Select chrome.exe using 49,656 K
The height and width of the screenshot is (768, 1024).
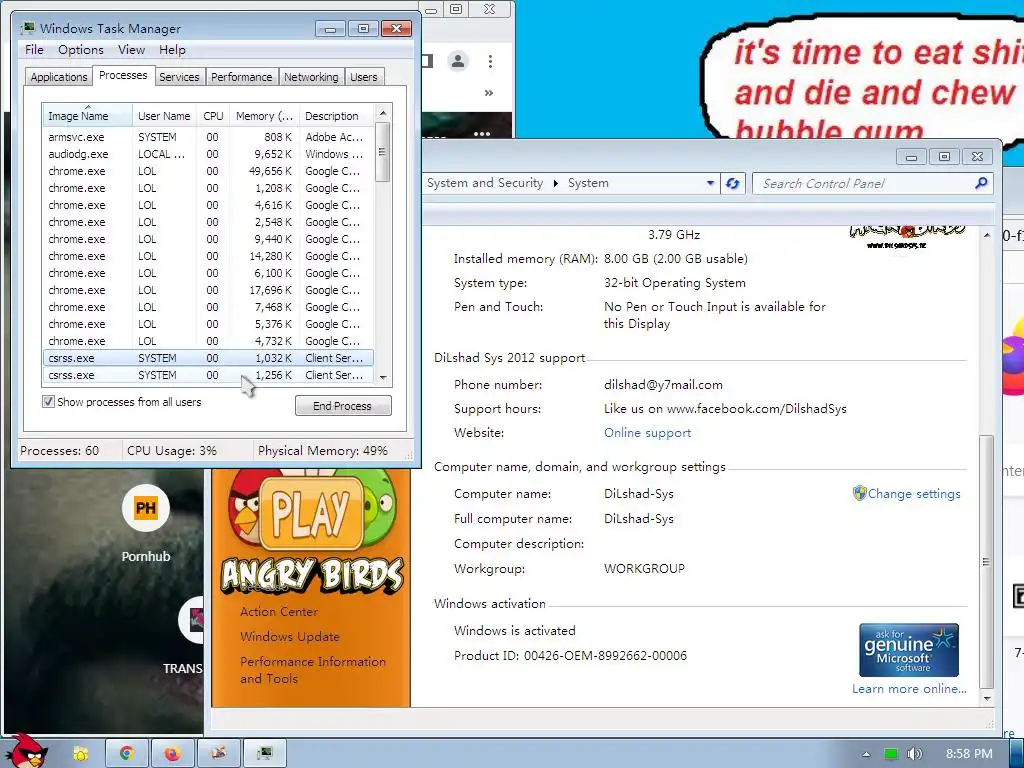pos(208,171)
